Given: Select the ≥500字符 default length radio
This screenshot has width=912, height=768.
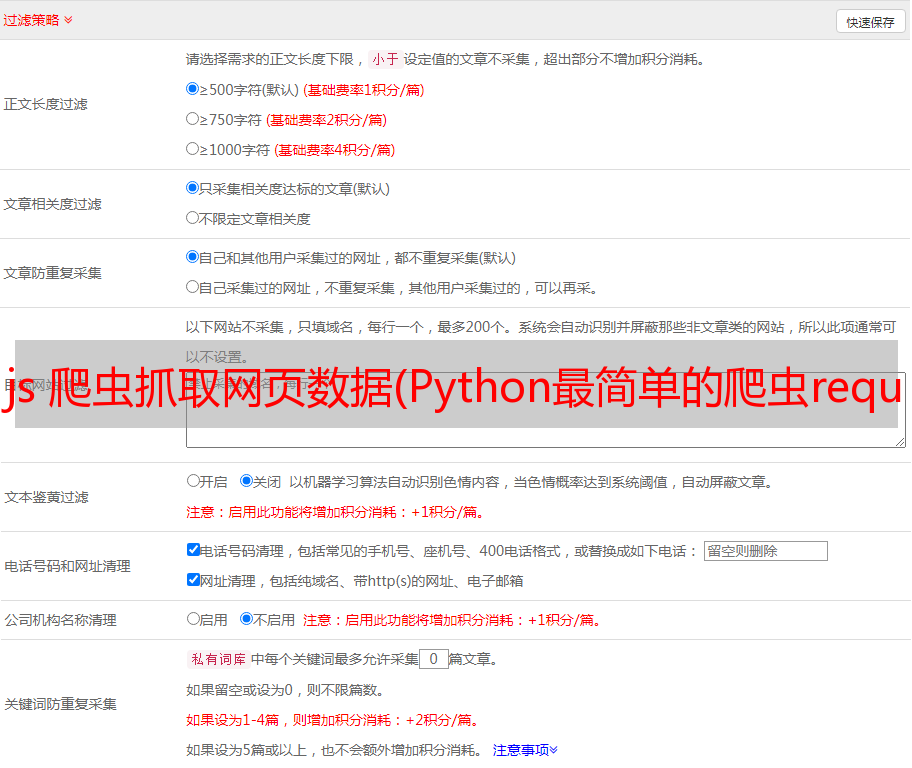Looking at the screenshot, I should (193, 89).
